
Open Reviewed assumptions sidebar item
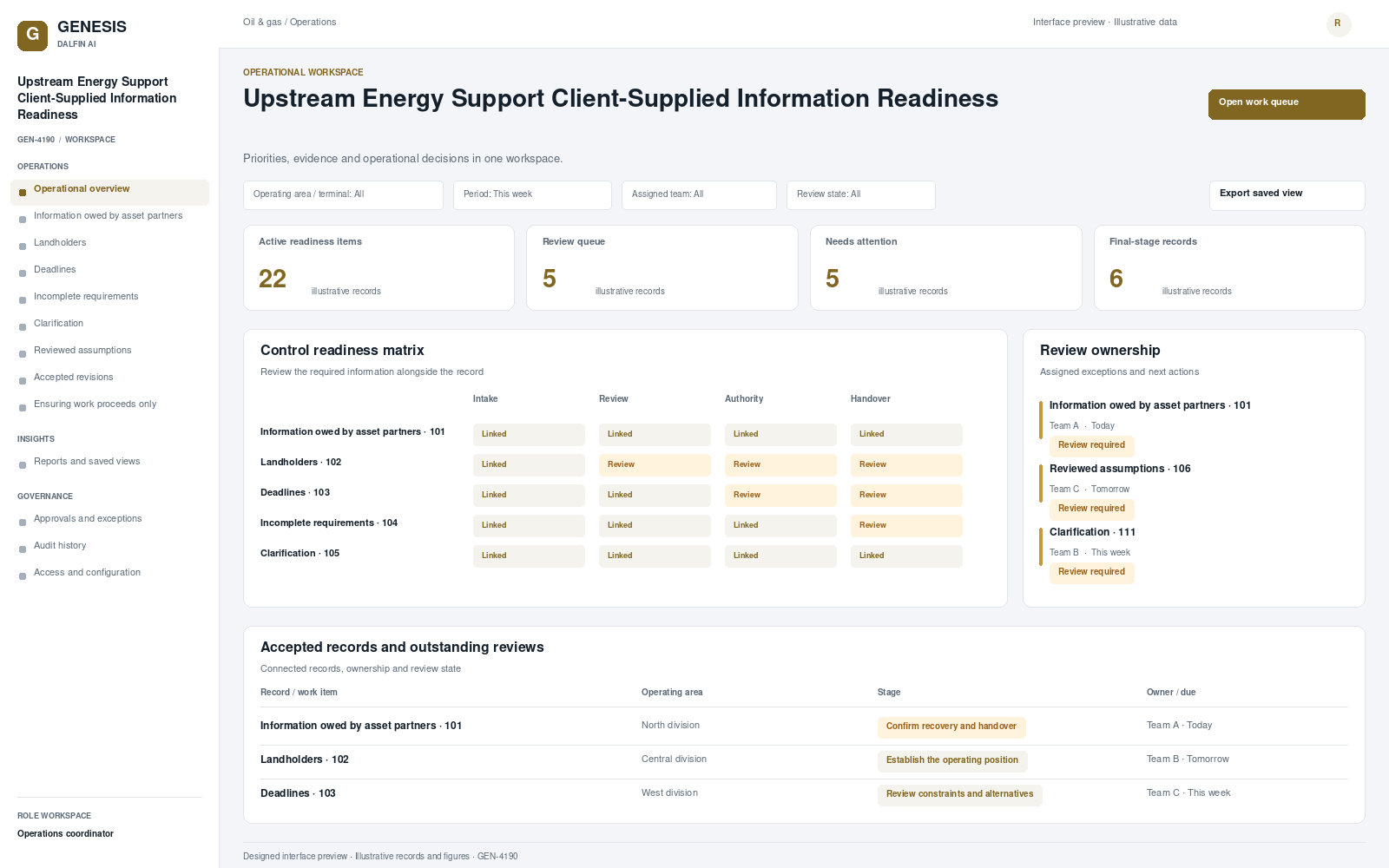click(109, 351)
